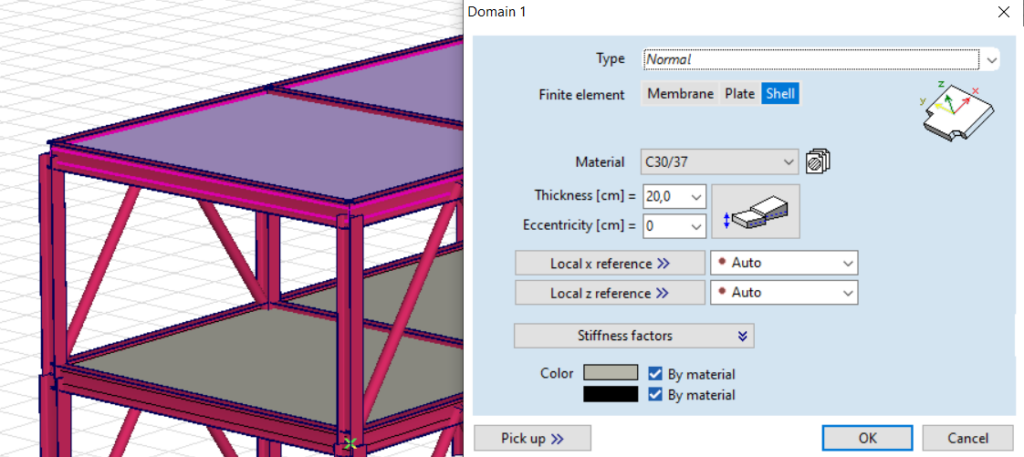Select Membrane finite element type

coord(680,94)
